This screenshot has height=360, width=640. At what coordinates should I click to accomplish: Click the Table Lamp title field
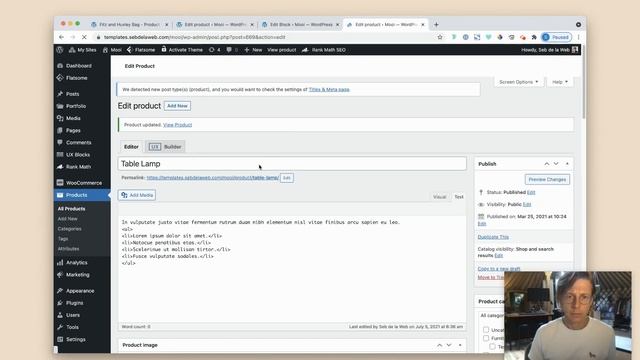click(x=292, y=164)
